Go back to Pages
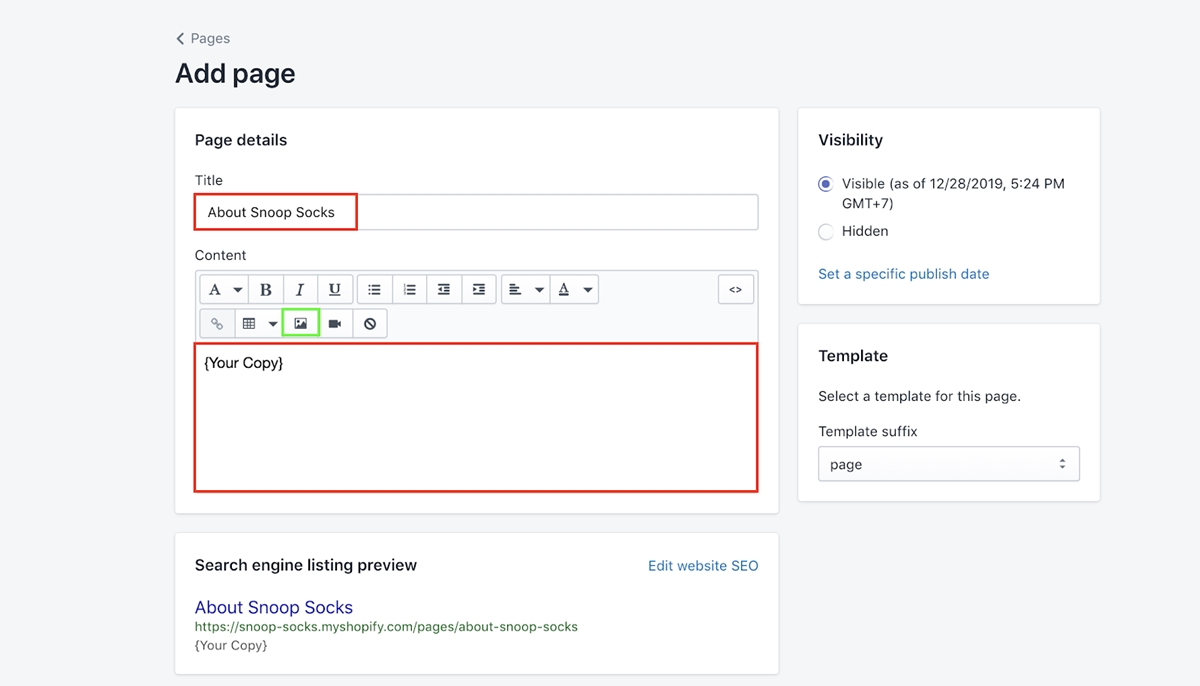The image size is (1200, 686). pyautogui.click(x=203, y=38)
